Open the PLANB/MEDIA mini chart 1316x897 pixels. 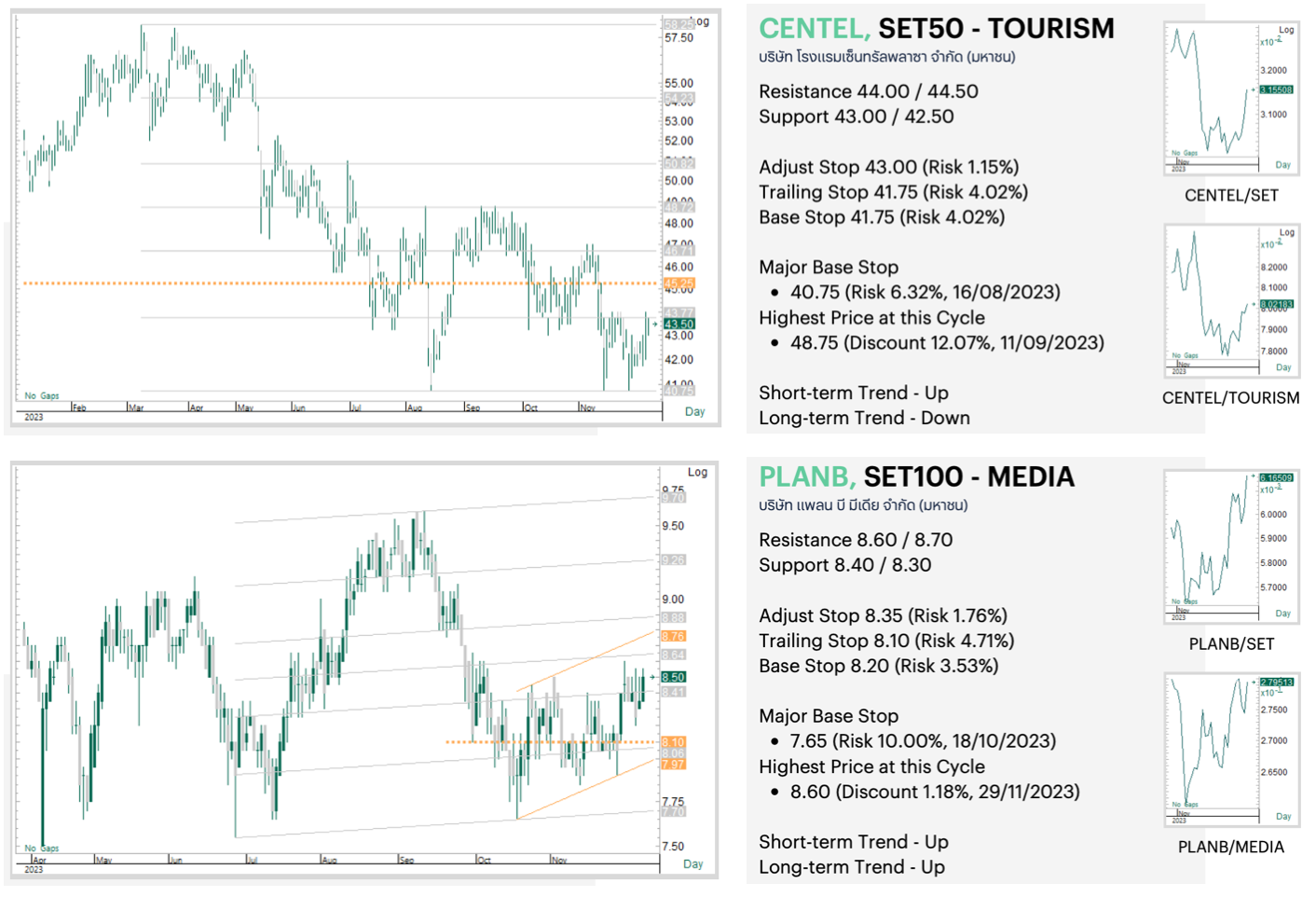coord(1231,750)
